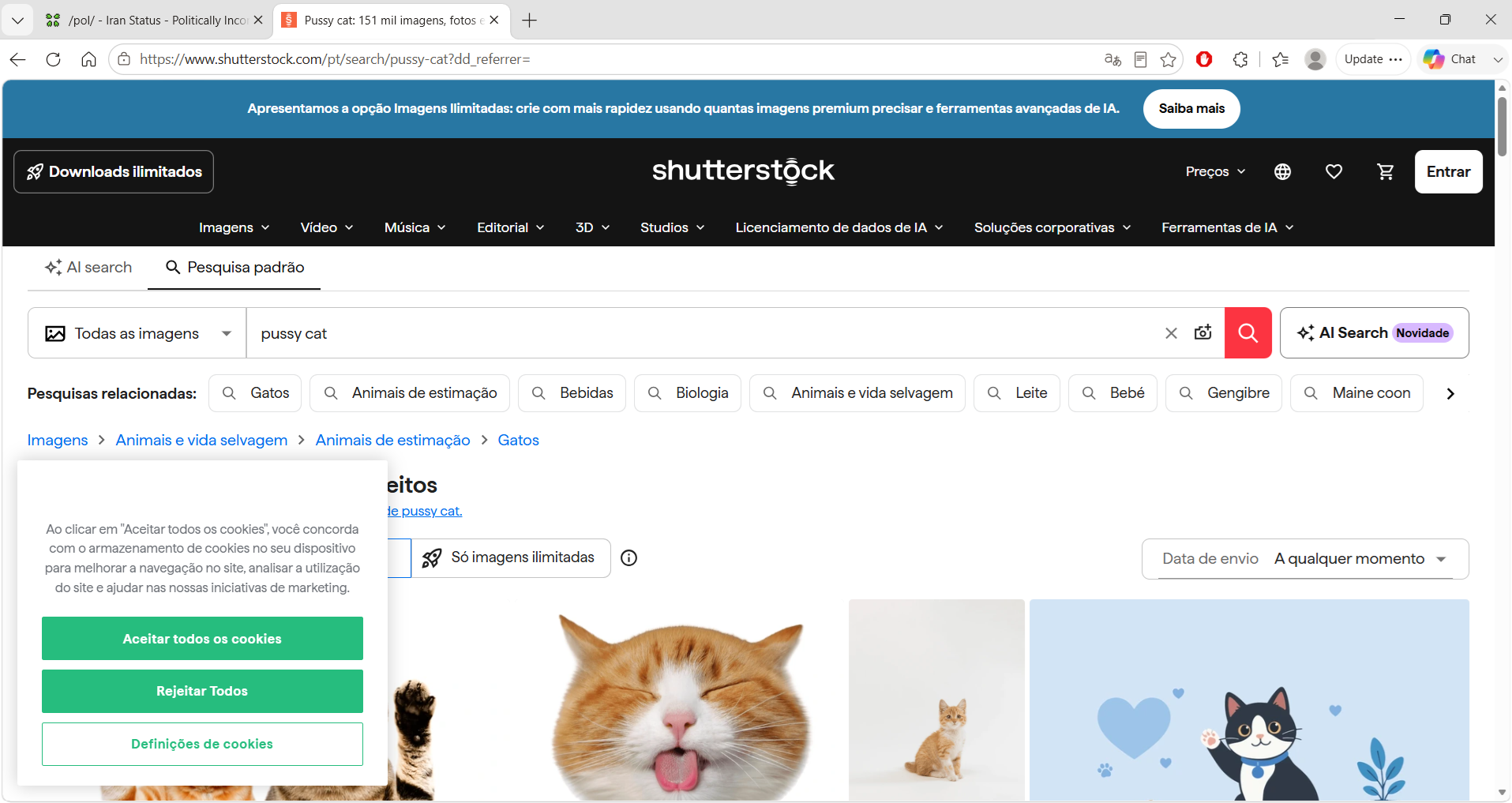This screenshot has width=1512, height=803.
Task: Open favorites heart icon in header
Action: click(x=1334, y=171)
